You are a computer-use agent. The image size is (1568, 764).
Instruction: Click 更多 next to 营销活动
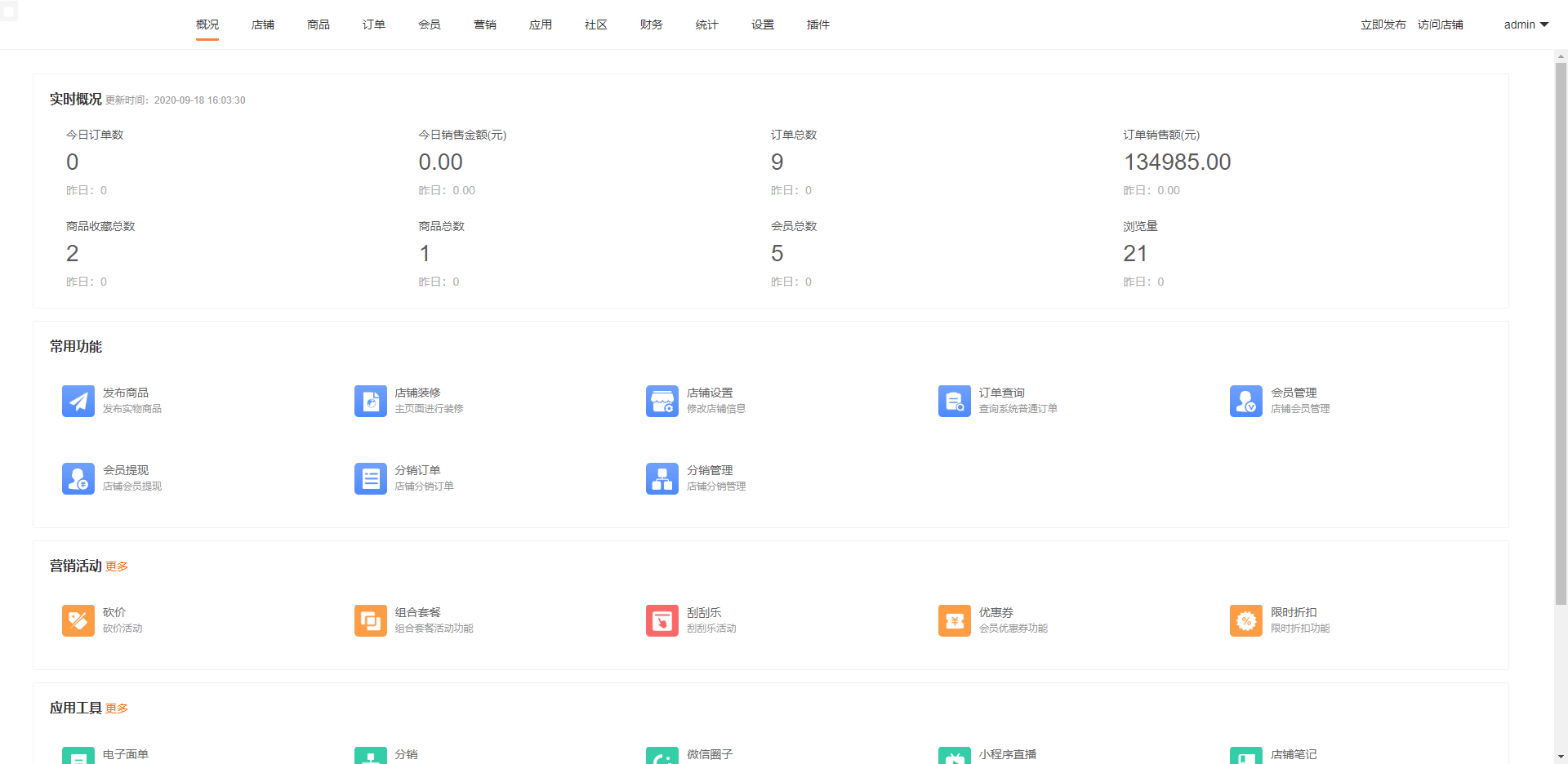coord(117,566)
